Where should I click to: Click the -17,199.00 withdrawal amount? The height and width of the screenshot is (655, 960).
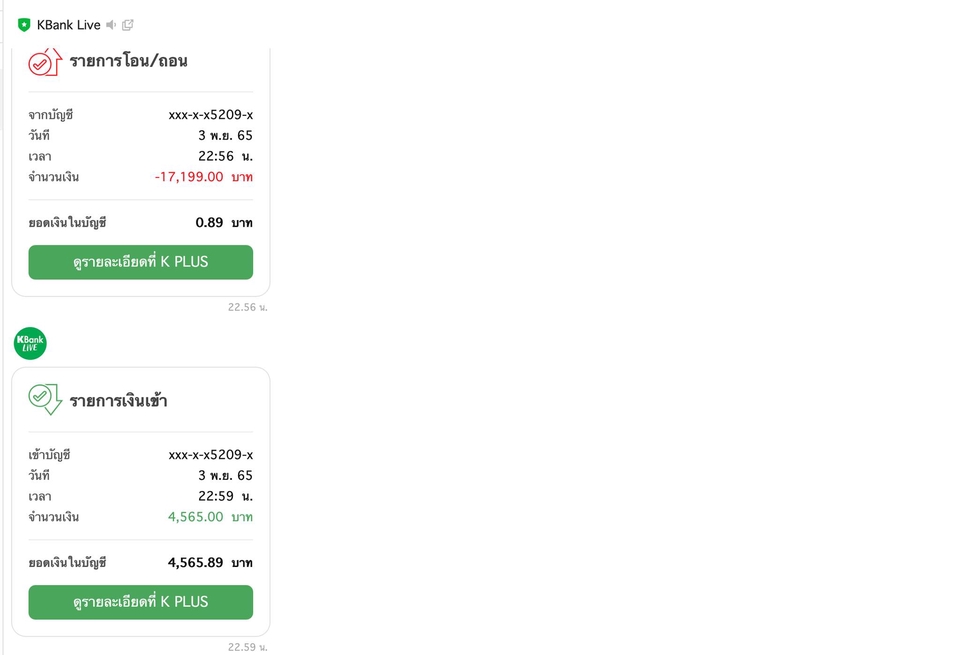(x=189, y=177)
